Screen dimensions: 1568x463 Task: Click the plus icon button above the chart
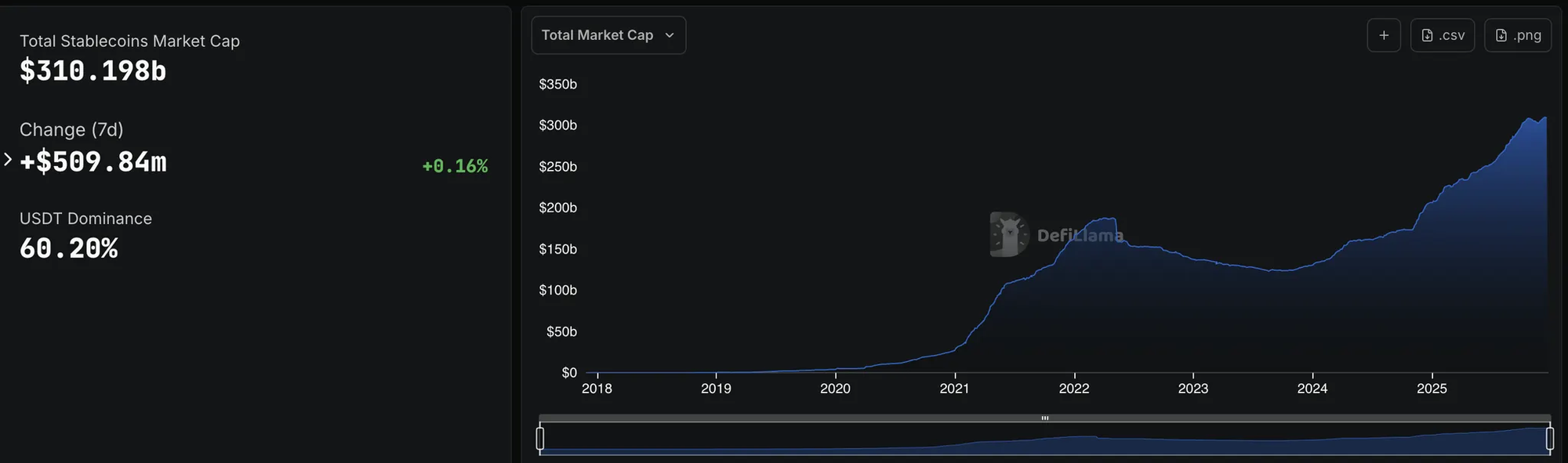1384,35
